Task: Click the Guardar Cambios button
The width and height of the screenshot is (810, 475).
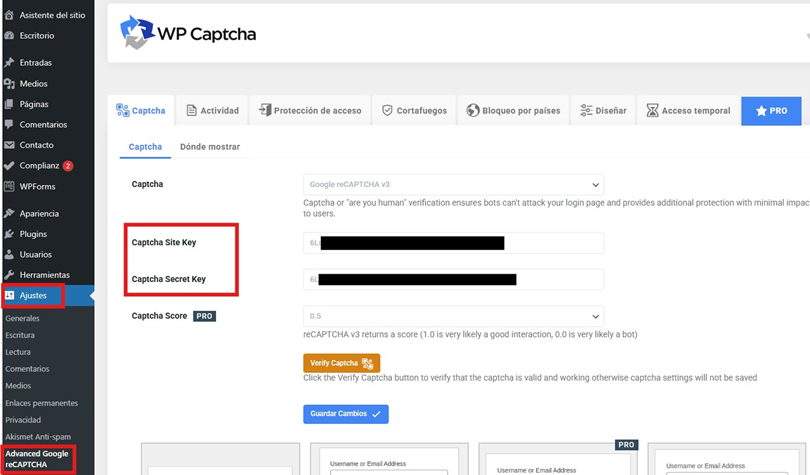Action: tap(346, 414)
